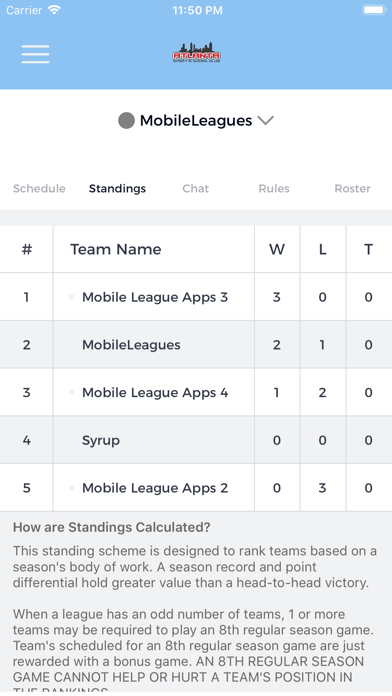Click the L losses column header
392x696 pixels.
coord(323,249)
